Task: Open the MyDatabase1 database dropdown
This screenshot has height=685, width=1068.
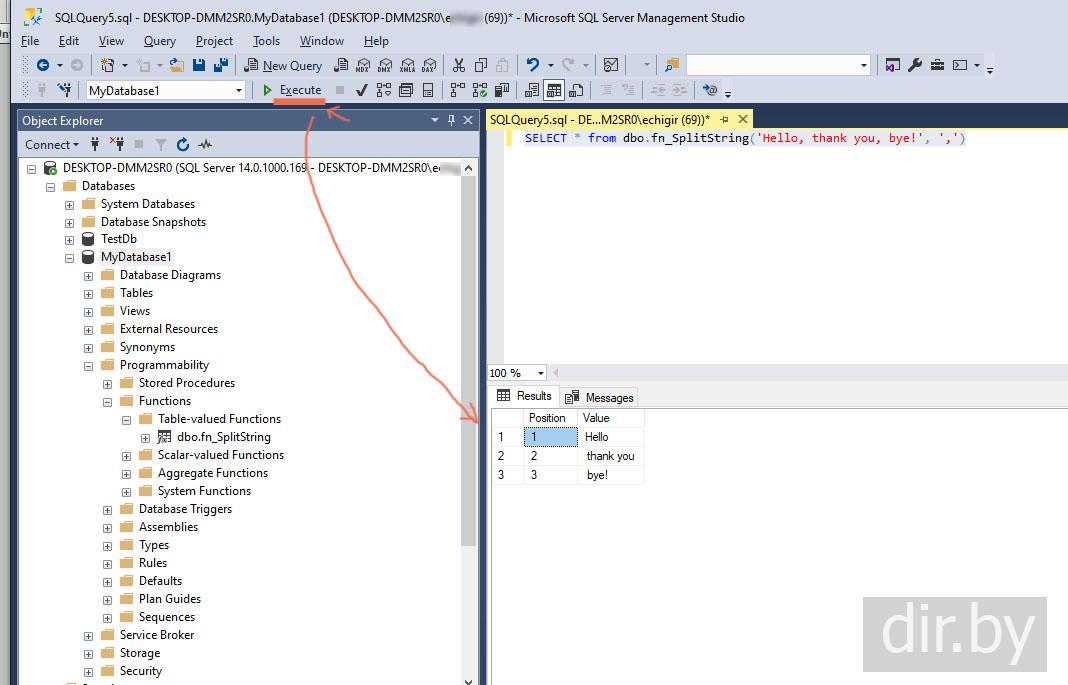Action: pyautogui.click(x=239, y=91)
